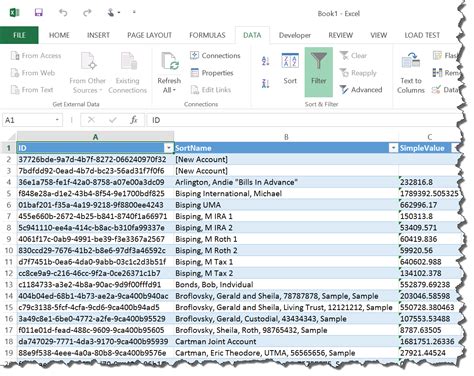Image resolution: width=474 pixels, height=376 pixels.
Task: Clear the current filter
Action: pos(353,56)
